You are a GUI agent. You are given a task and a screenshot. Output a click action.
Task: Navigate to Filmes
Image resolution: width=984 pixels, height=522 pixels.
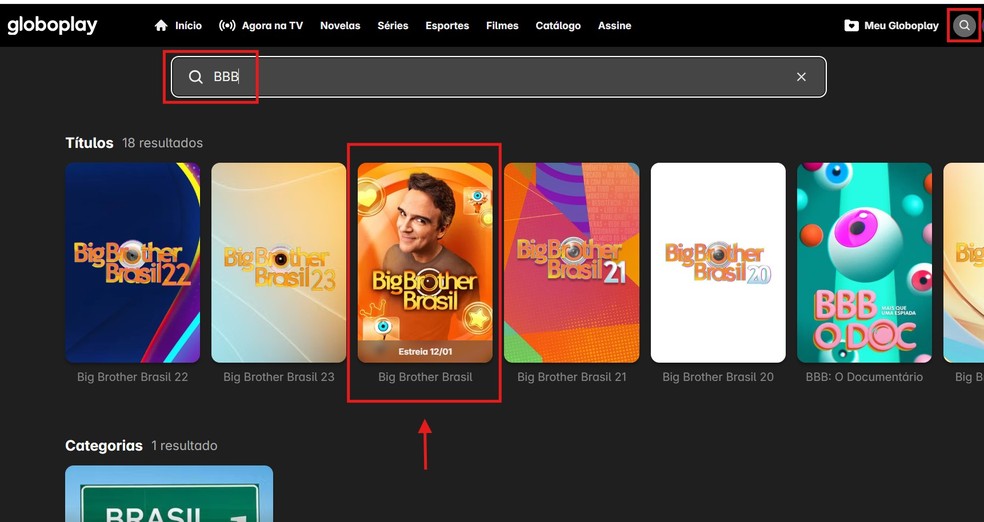[502, 26]
